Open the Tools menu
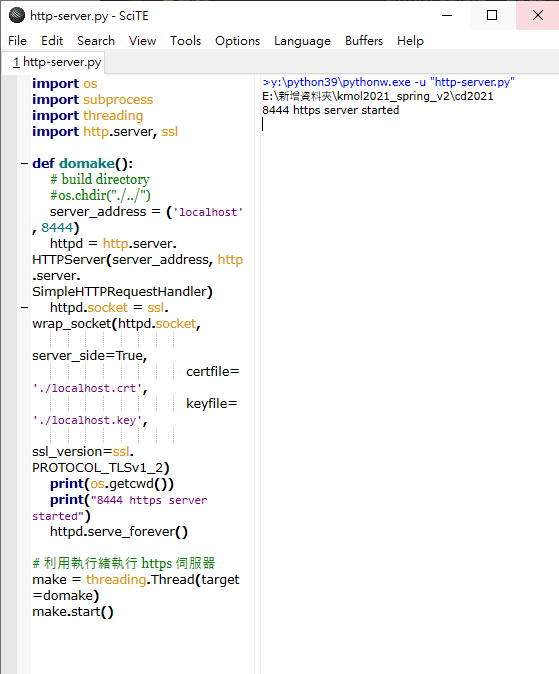Image resolution: width=559 pixels, height=674 pixels. pos(185,41)
